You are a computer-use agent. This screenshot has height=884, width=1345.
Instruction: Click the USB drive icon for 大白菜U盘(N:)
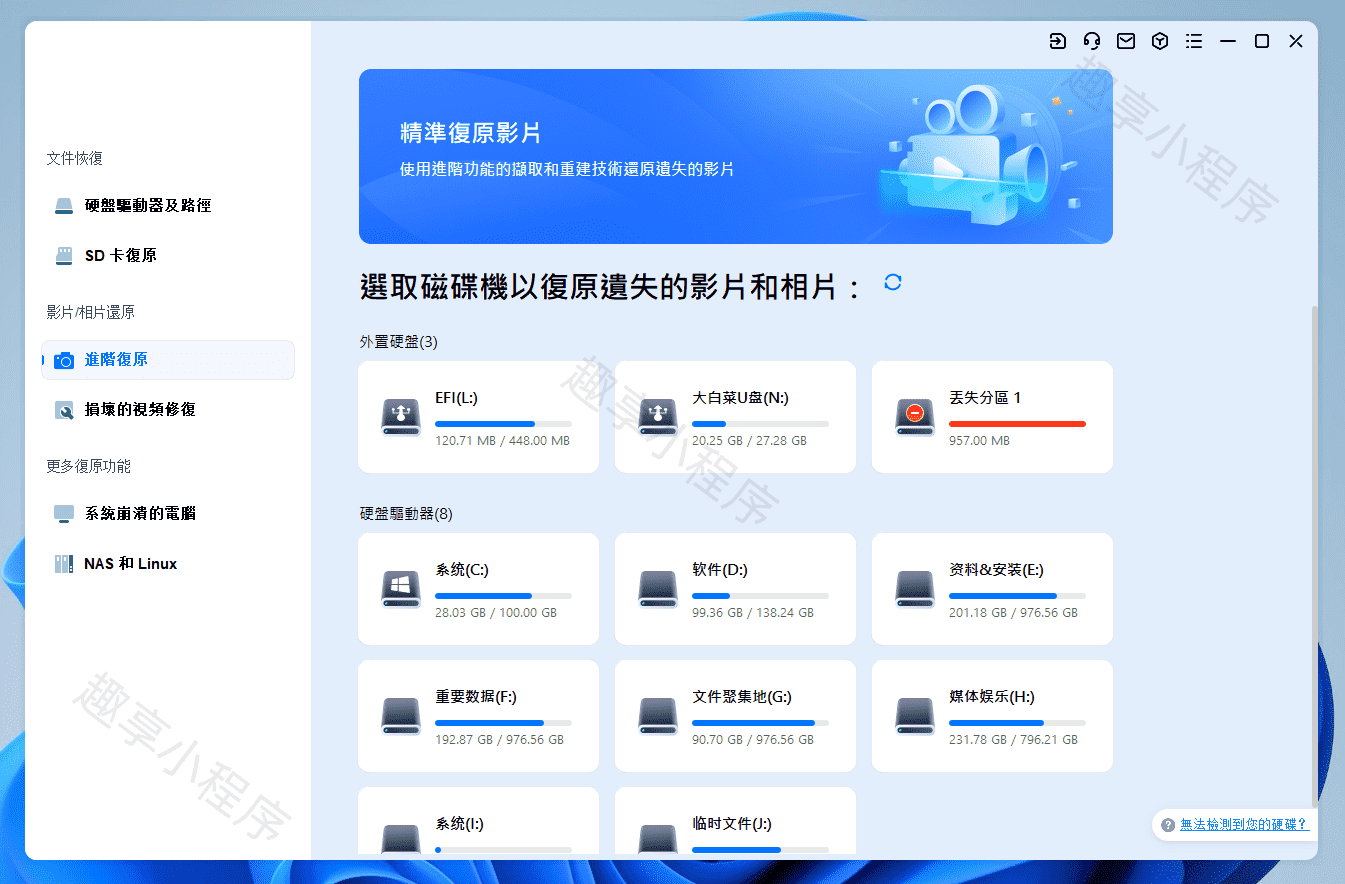point(658,416)
